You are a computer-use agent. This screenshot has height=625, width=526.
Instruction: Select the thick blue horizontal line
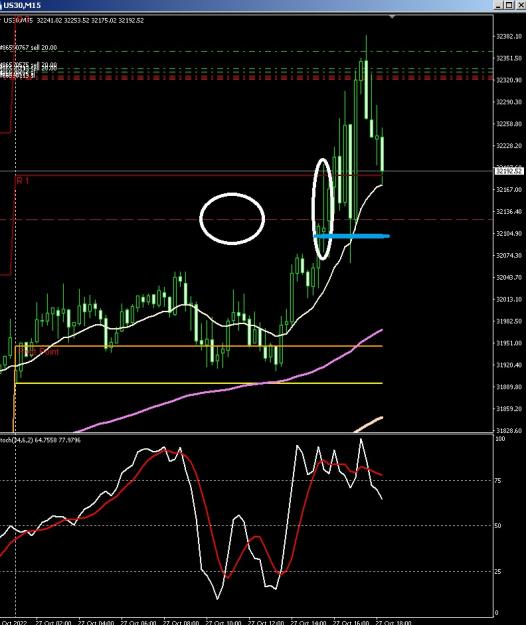(351, 236)
